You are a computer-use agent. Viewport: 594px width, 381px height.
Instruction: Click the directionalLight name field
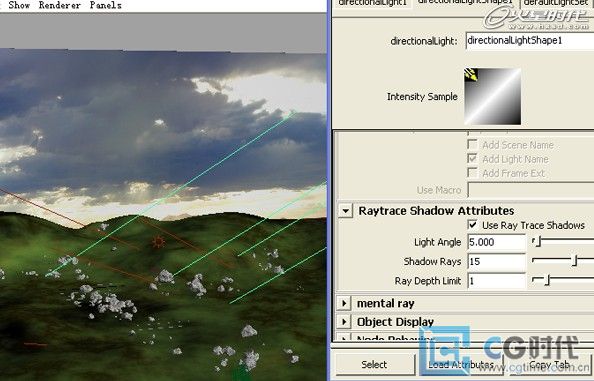click(x=530, y=41)
